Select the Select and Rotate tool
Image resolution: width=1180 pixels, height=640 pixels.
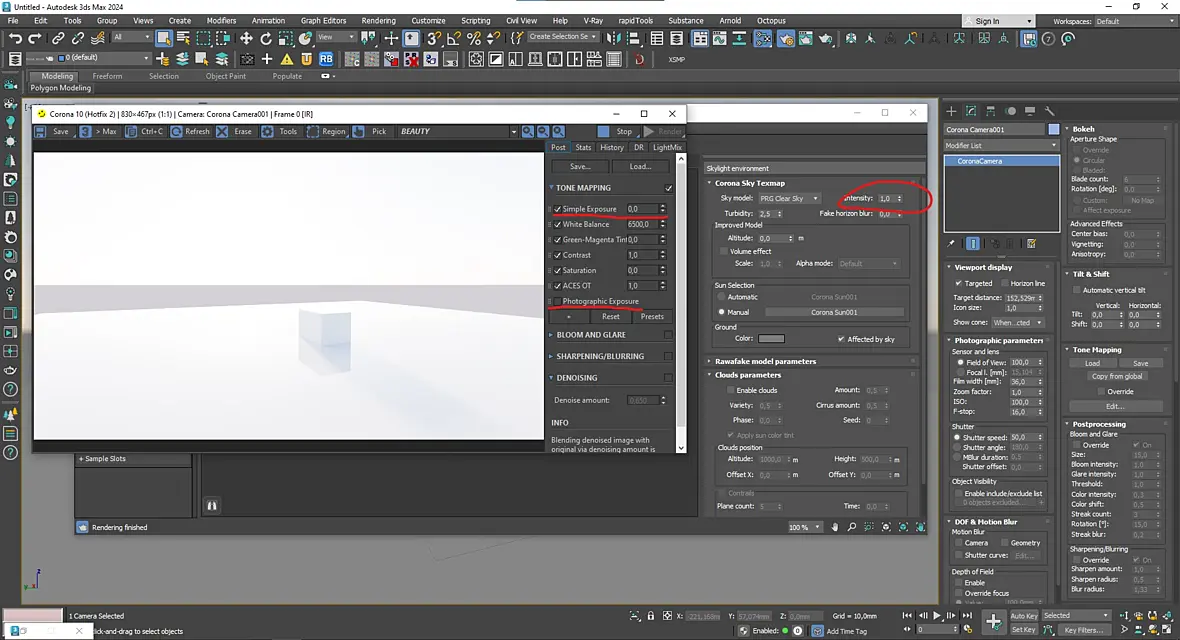click(266, 38)
